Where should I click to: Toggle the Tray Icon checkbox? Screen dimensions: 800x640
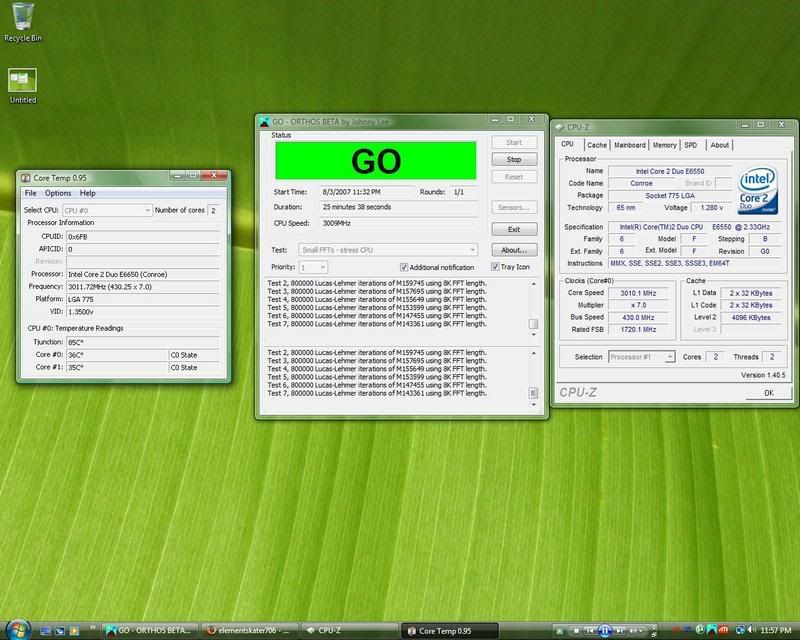pos(494,267)
